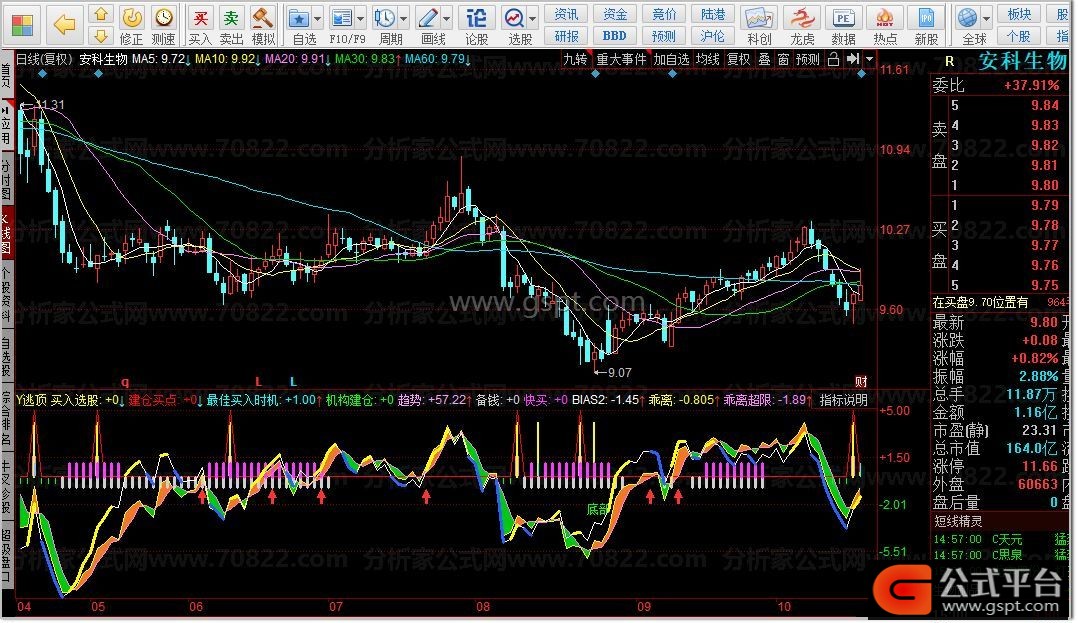Click the 安科生物 stock title in quote panel

click(1022, 61)
